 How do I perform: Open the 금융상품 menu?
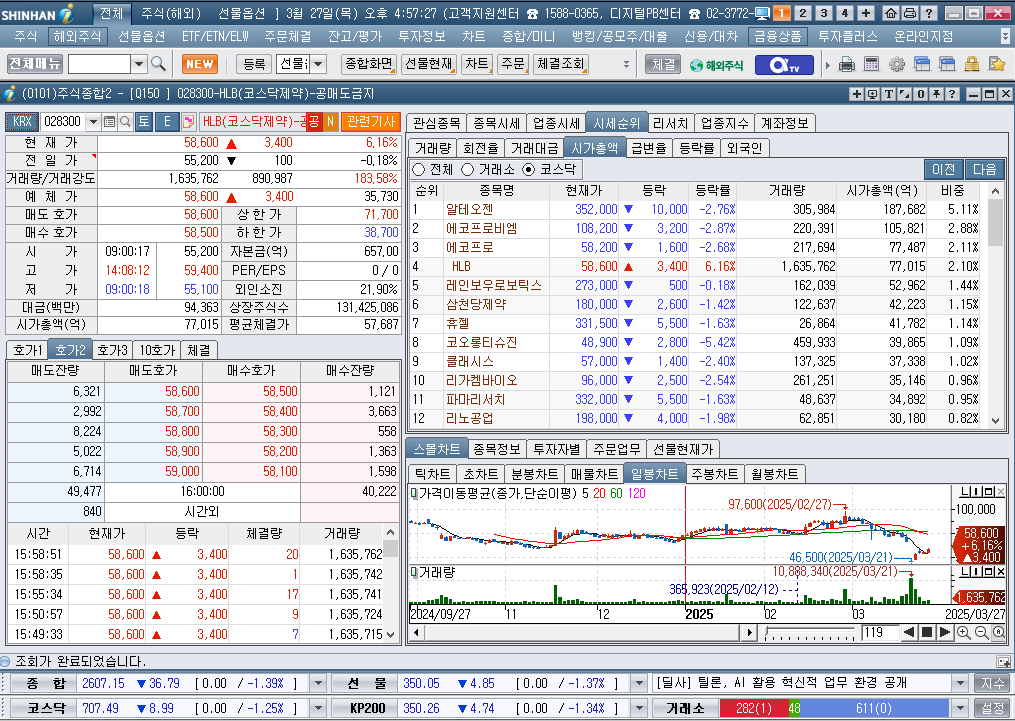[777, 36]
